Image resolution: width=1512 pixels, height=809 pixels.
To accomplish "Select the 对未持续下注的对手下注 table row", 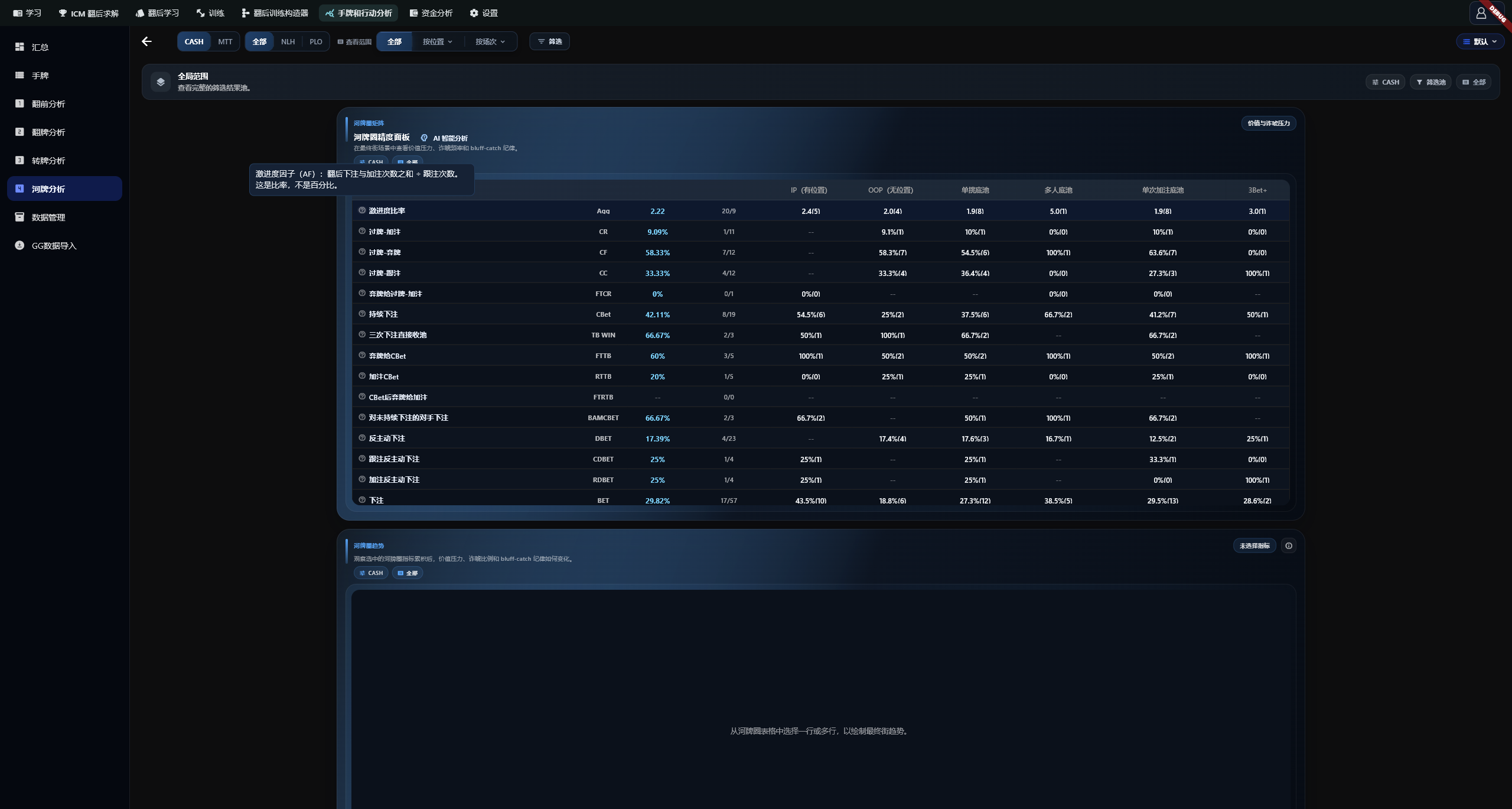I will (x=820, y=417).
